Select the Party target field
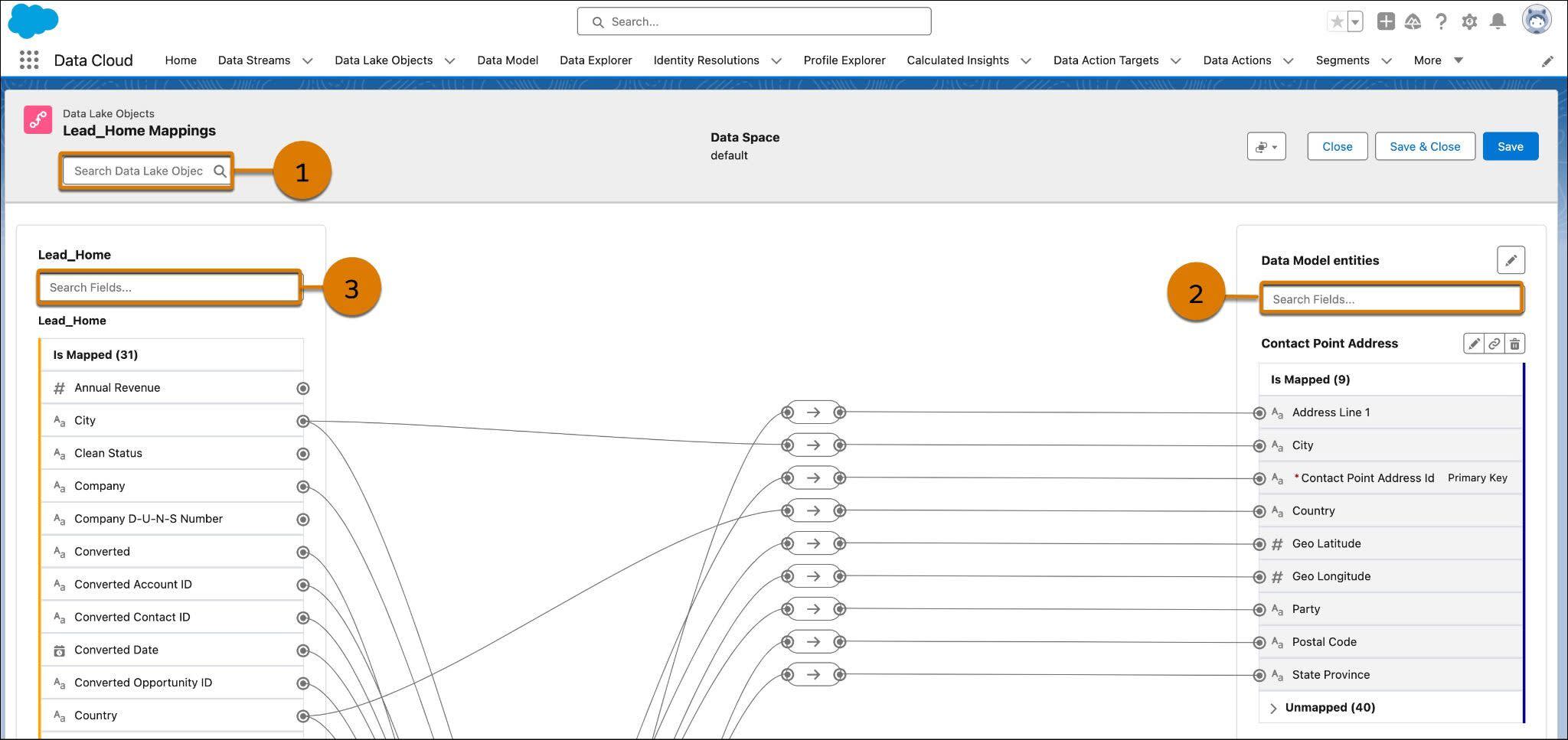This screenshot has width=1568, height=740. click(x=1390, y=609)
